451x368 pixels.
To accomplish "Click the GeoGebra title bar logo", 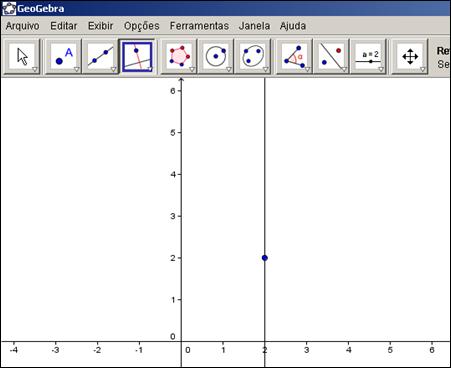I will click(x=9, y=8).
